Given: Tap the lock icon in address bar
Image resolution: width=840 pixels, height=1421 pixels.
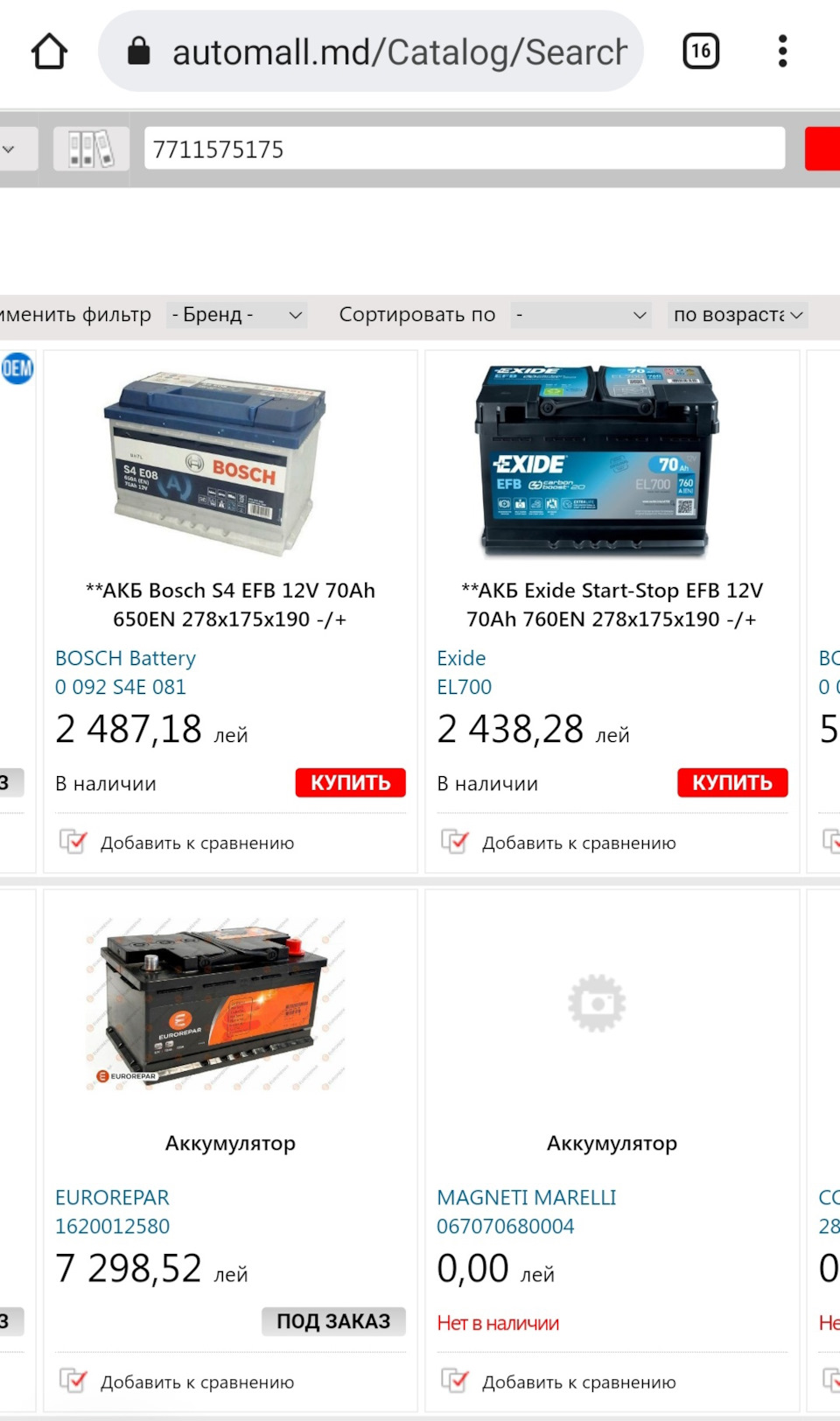Looking at the screenshot, I should pyautogui.click(x=138, y=52).
